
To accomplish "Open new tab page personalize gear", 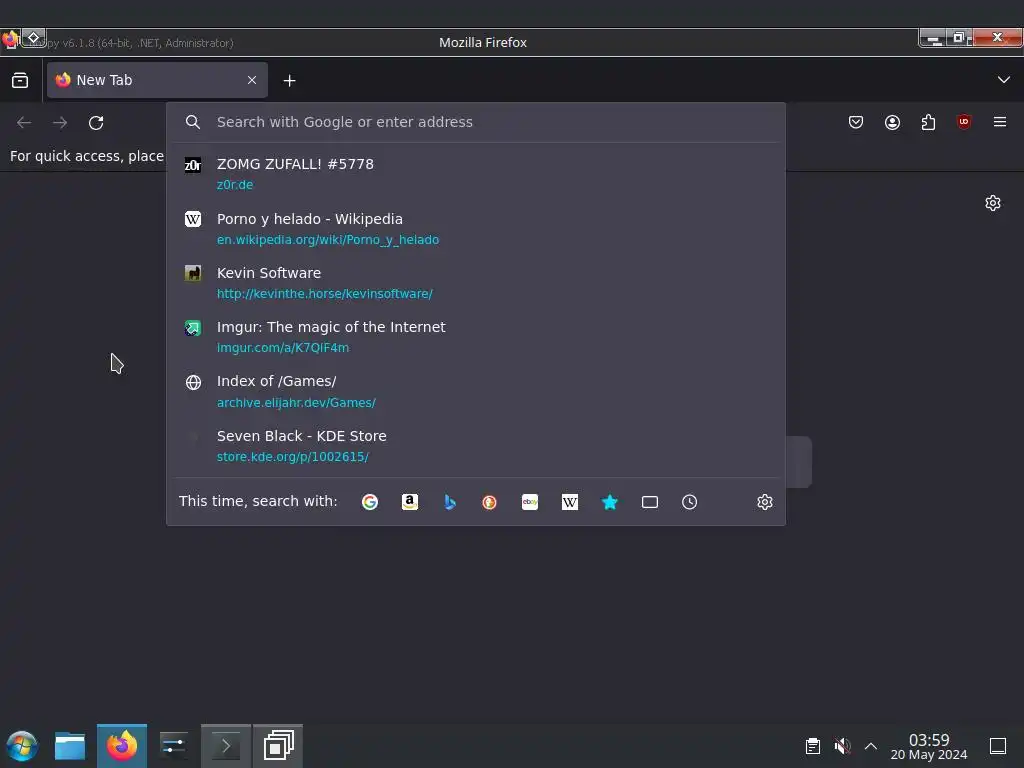I will coord(993,203).
